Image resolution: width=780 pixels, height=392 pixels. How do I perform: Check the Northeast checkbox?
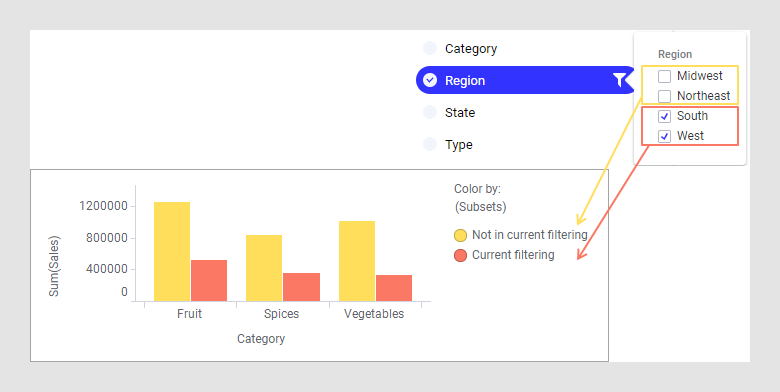point(665,96)
